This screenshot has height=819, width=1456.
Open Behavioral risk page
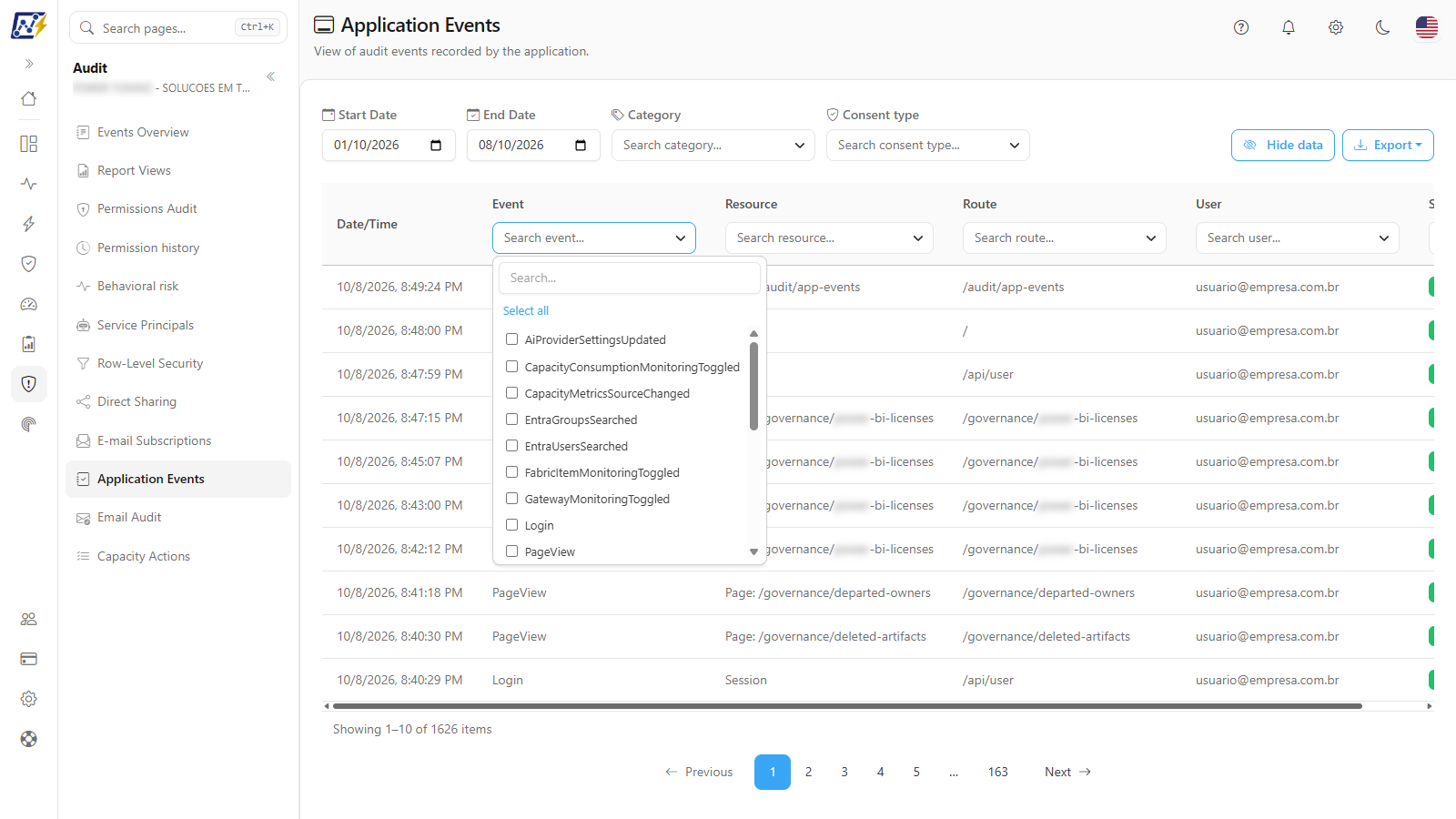coord(178,287)
